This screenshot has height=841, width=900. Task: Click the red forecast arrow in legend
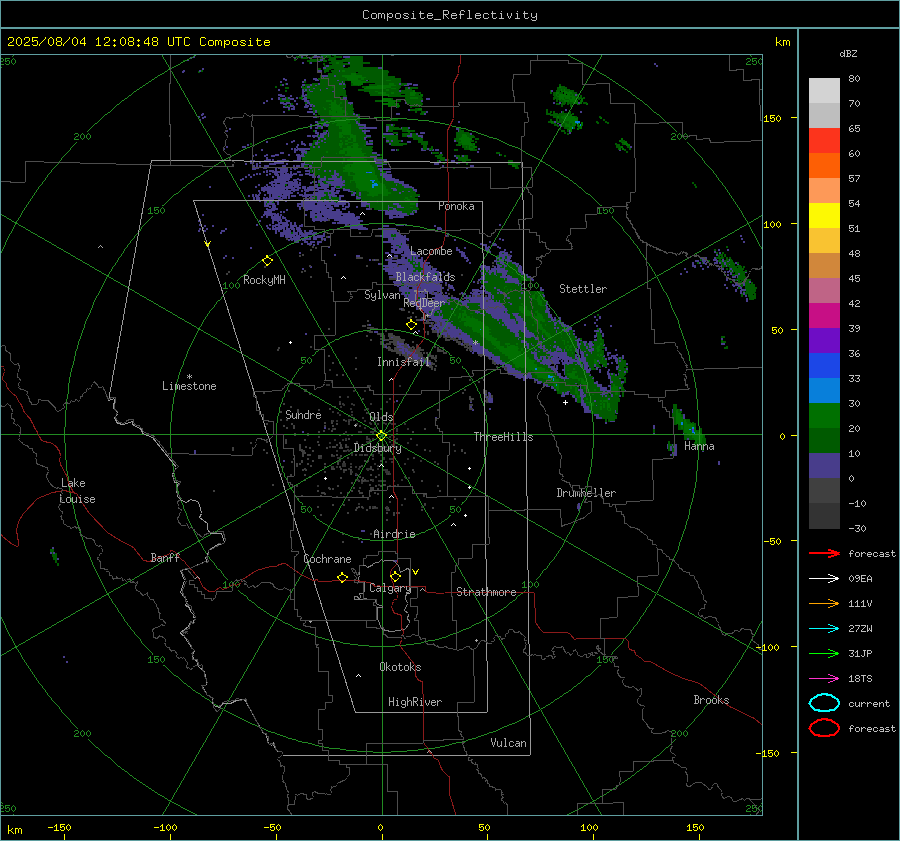[824, 553]
